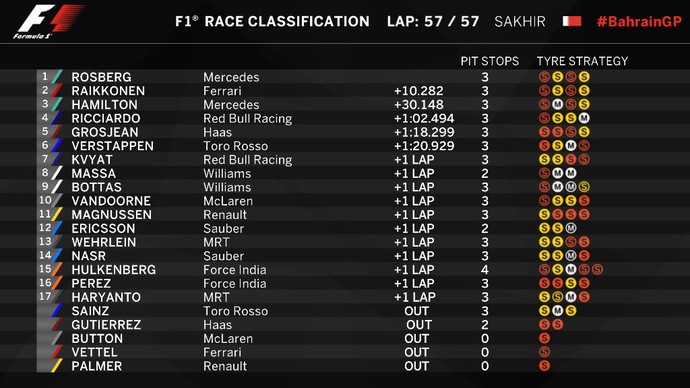Click the Hulkenberg pit stop count 4
The image size is (690, 388).
click(484, 269)
